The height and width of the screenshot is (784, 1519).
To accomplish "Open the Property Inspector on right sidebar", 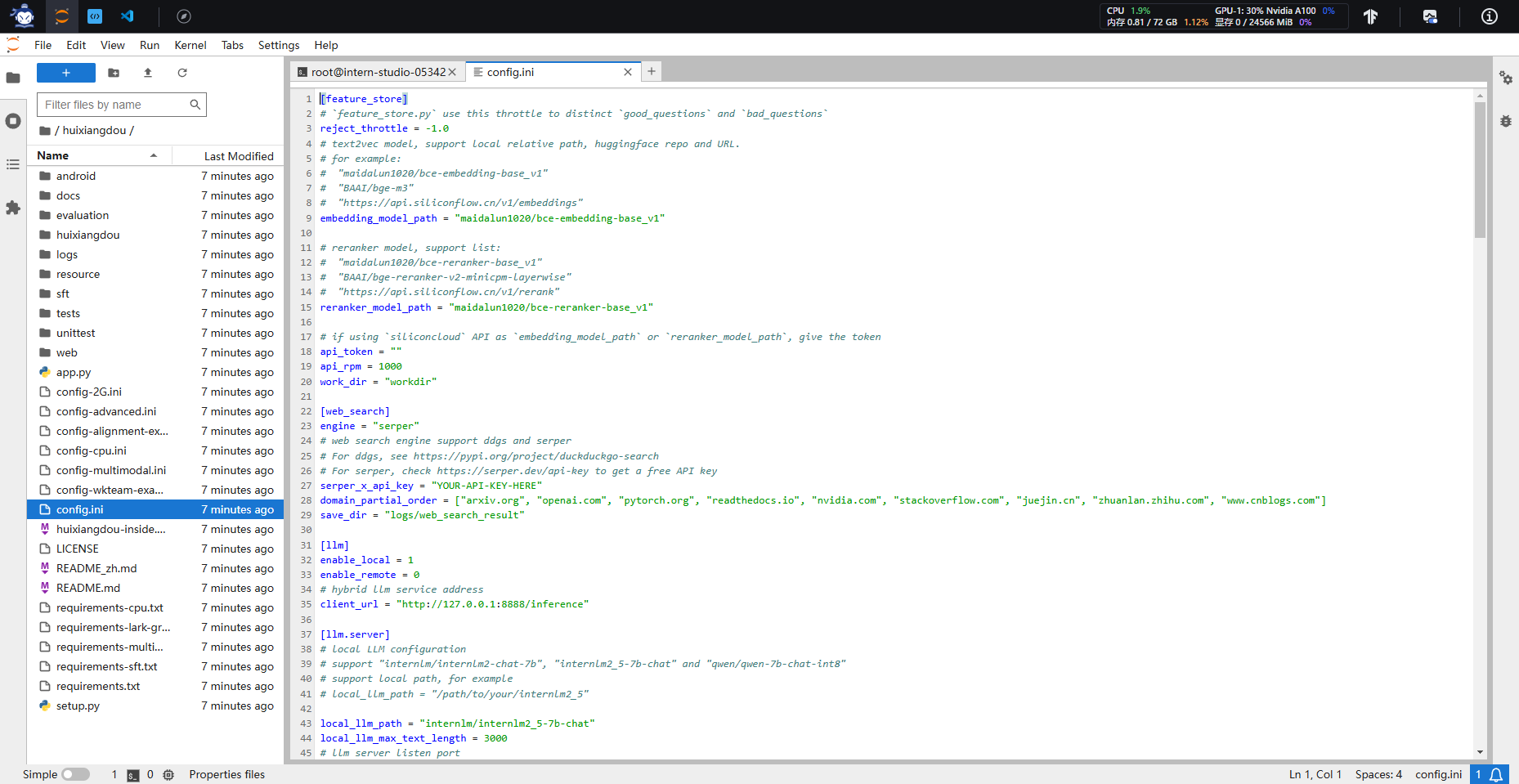I will click(x=1506, y=78).
